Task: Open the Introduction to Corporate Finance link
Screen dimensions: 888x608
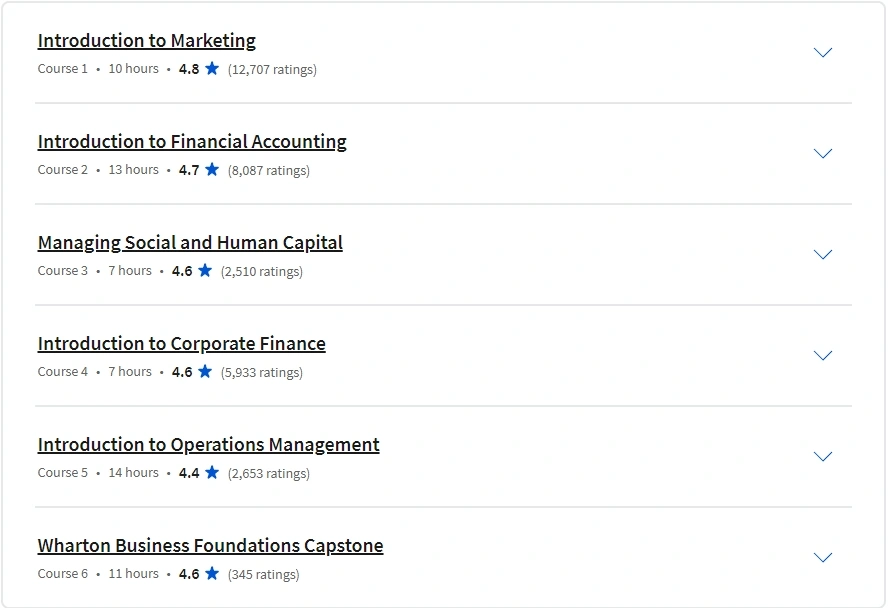Action: point(181,344)
